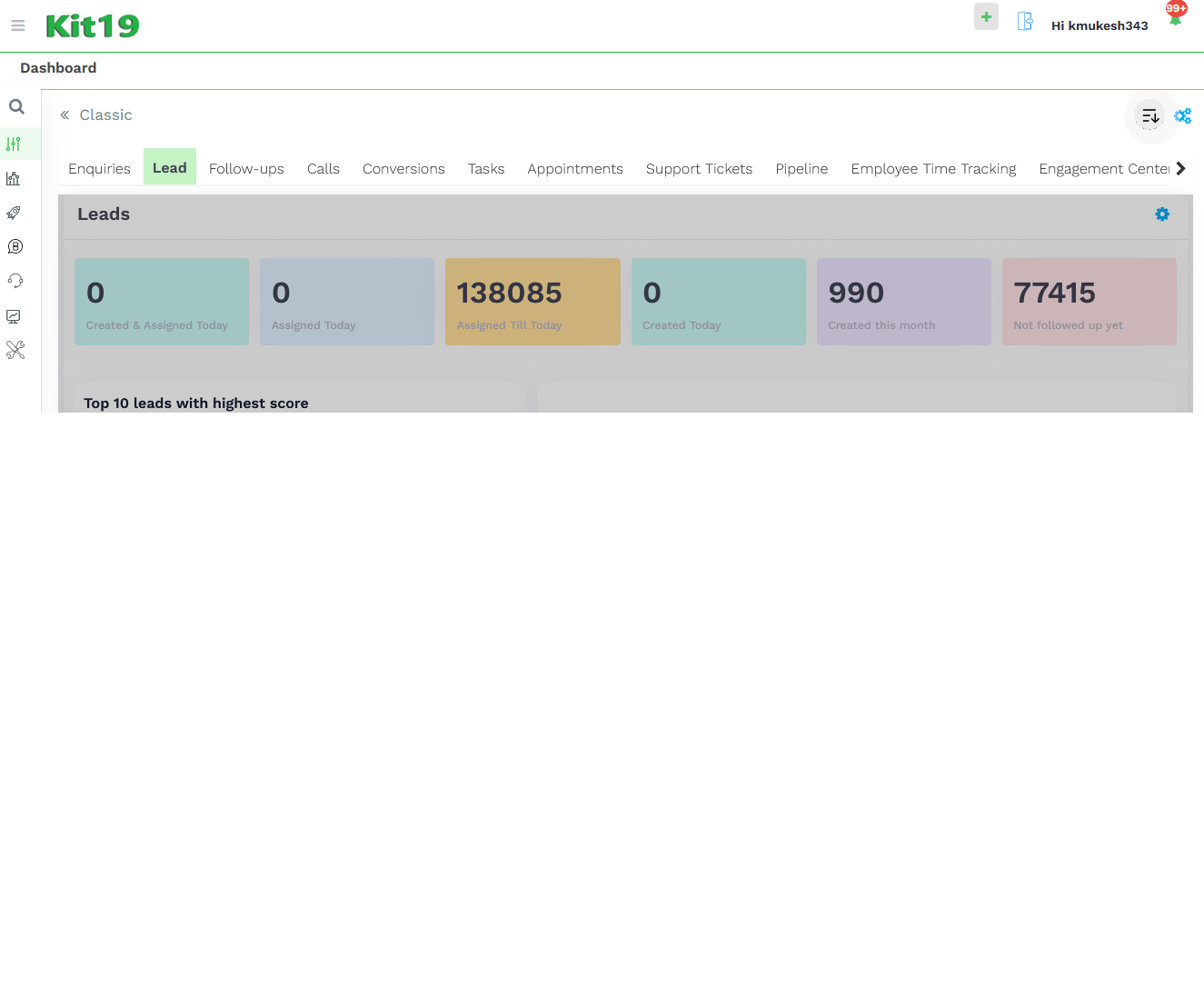Switch to the Enquiries tab
The height and width of the screenshot is (996, 1204).
99,168
